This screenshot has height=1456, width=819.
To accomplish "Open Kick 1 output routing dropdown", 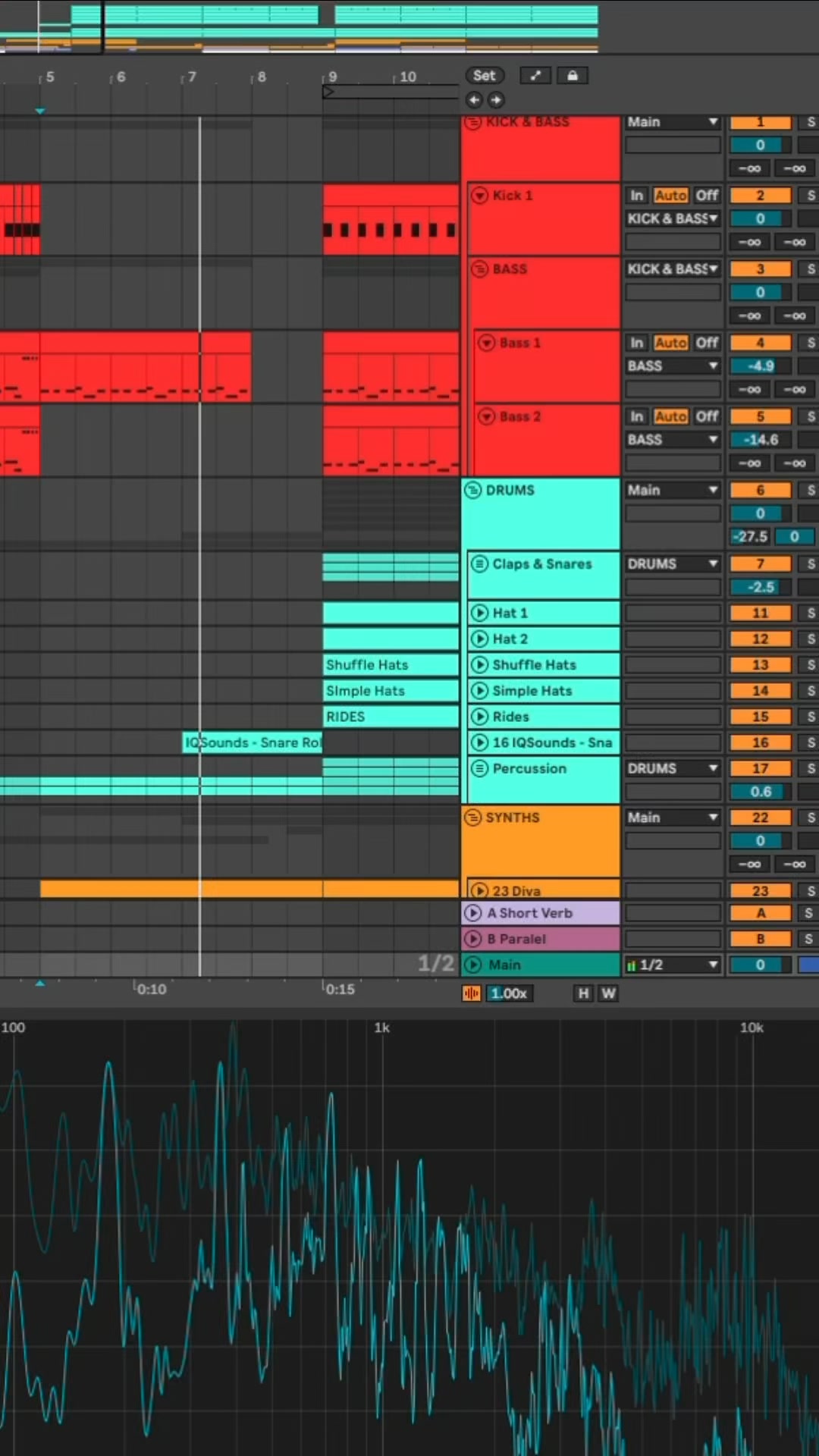I will (x=673, y=218).
